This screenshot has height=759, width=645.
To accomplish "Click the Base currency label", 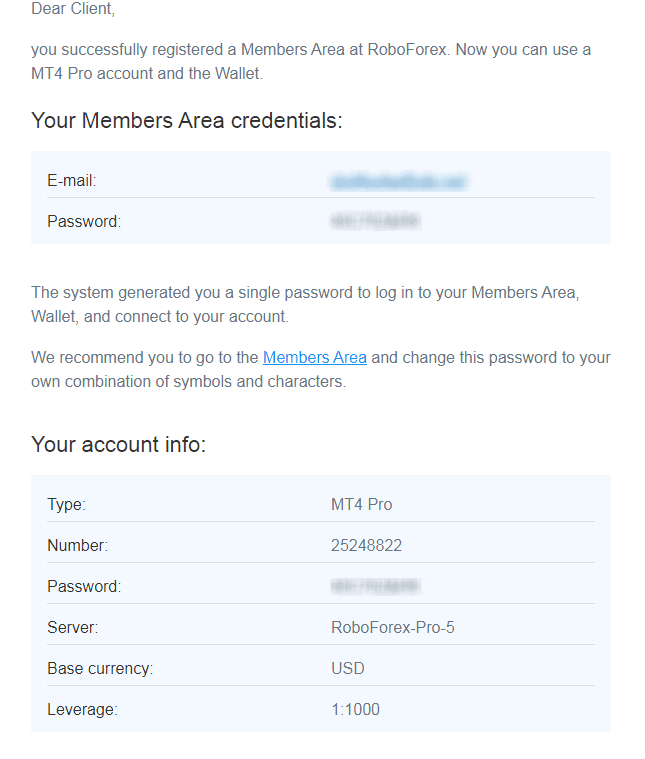I will coord(100,668).
